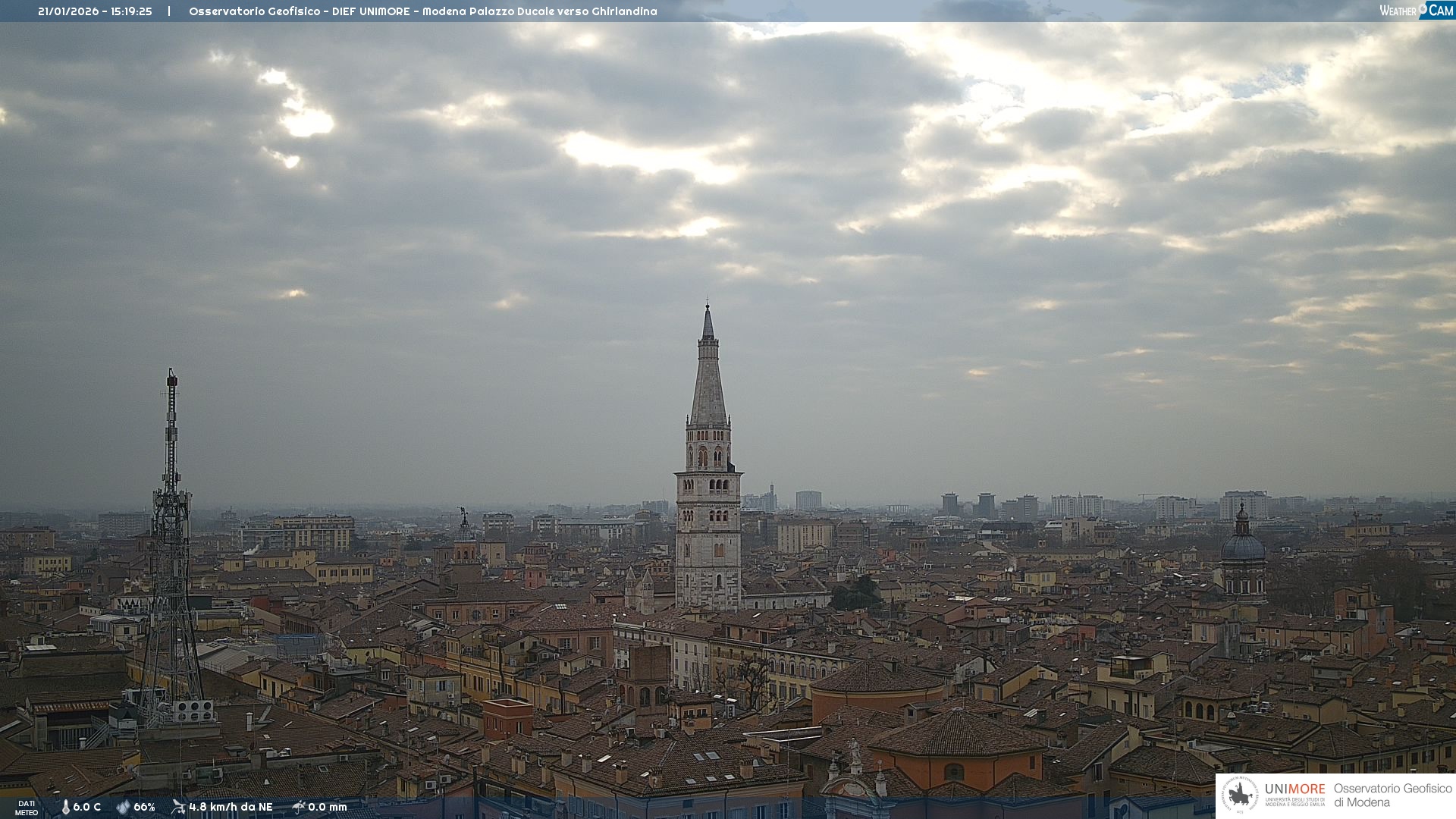Click the water drops humidity icon

[x=123, y=807]
